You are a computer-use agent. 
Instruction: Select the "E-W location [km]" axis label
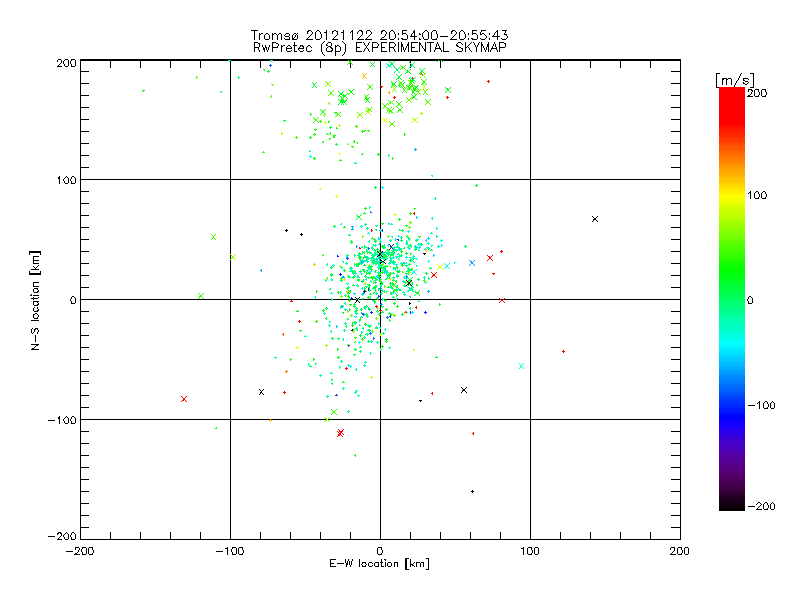[x=380, y=563]
